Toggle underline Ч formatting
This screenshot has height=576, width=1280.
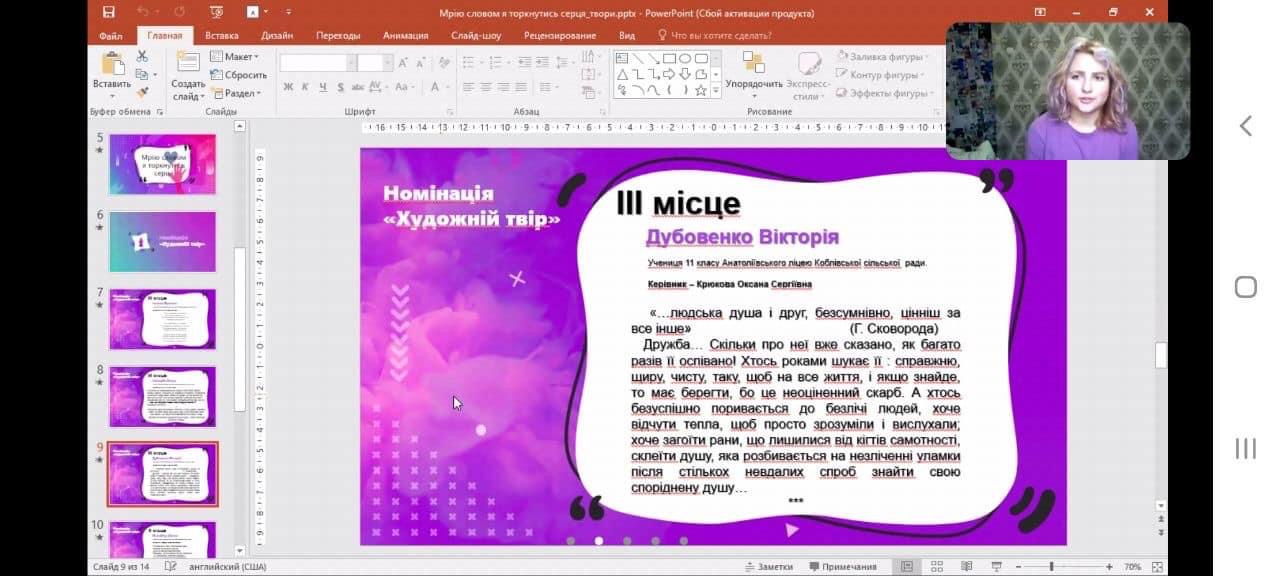click(x=324, y=87)
